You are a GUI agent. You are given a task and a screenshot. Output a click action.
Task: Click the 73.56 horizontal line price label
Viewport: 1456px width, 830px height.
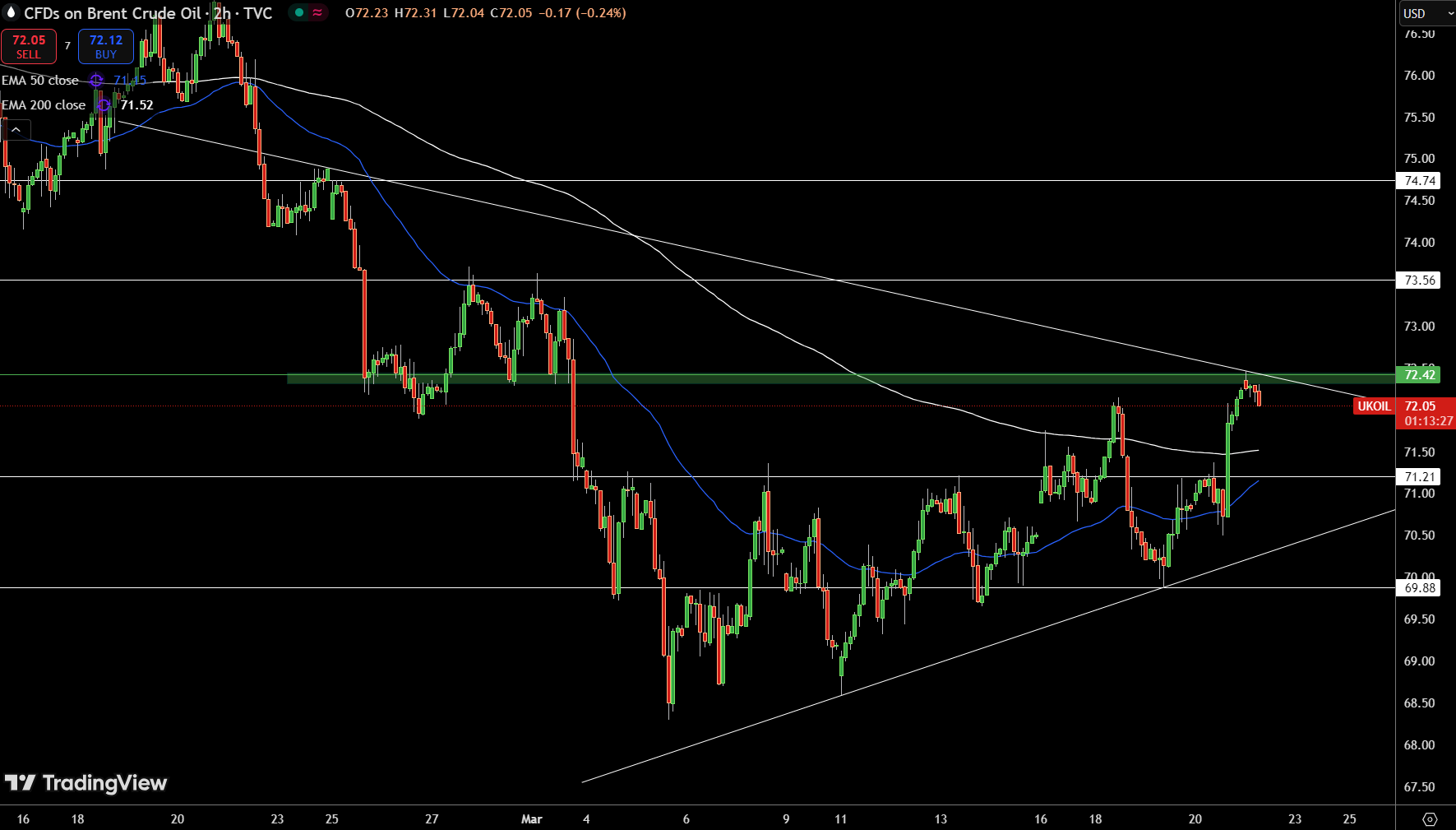(x=1420, y=281)
